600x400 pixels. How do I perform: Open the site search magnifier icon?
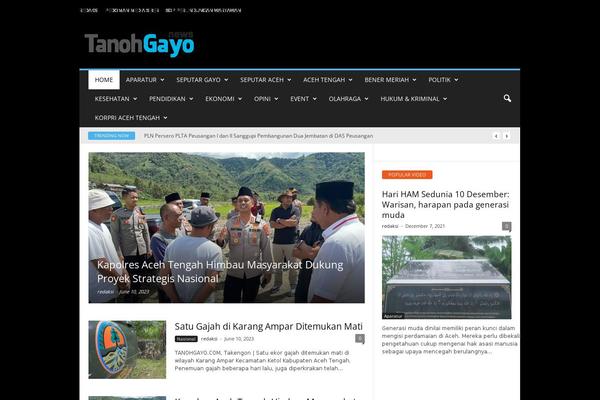(x=507, y=98)
